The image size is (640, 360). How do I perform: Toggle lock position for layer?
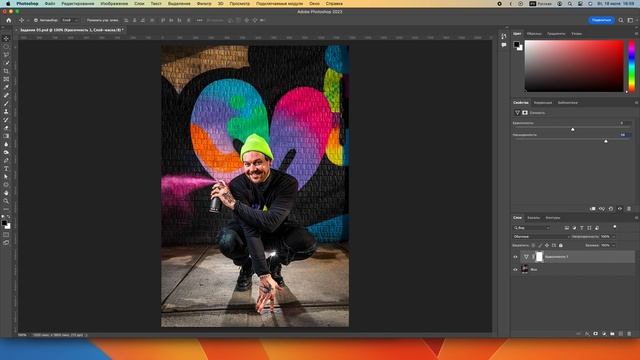tap(547, 245)
